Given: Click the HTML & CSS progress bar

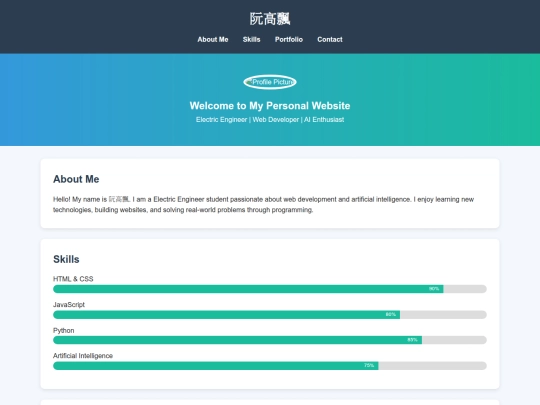Looking at the screenshot, I should tap(270, 289).
